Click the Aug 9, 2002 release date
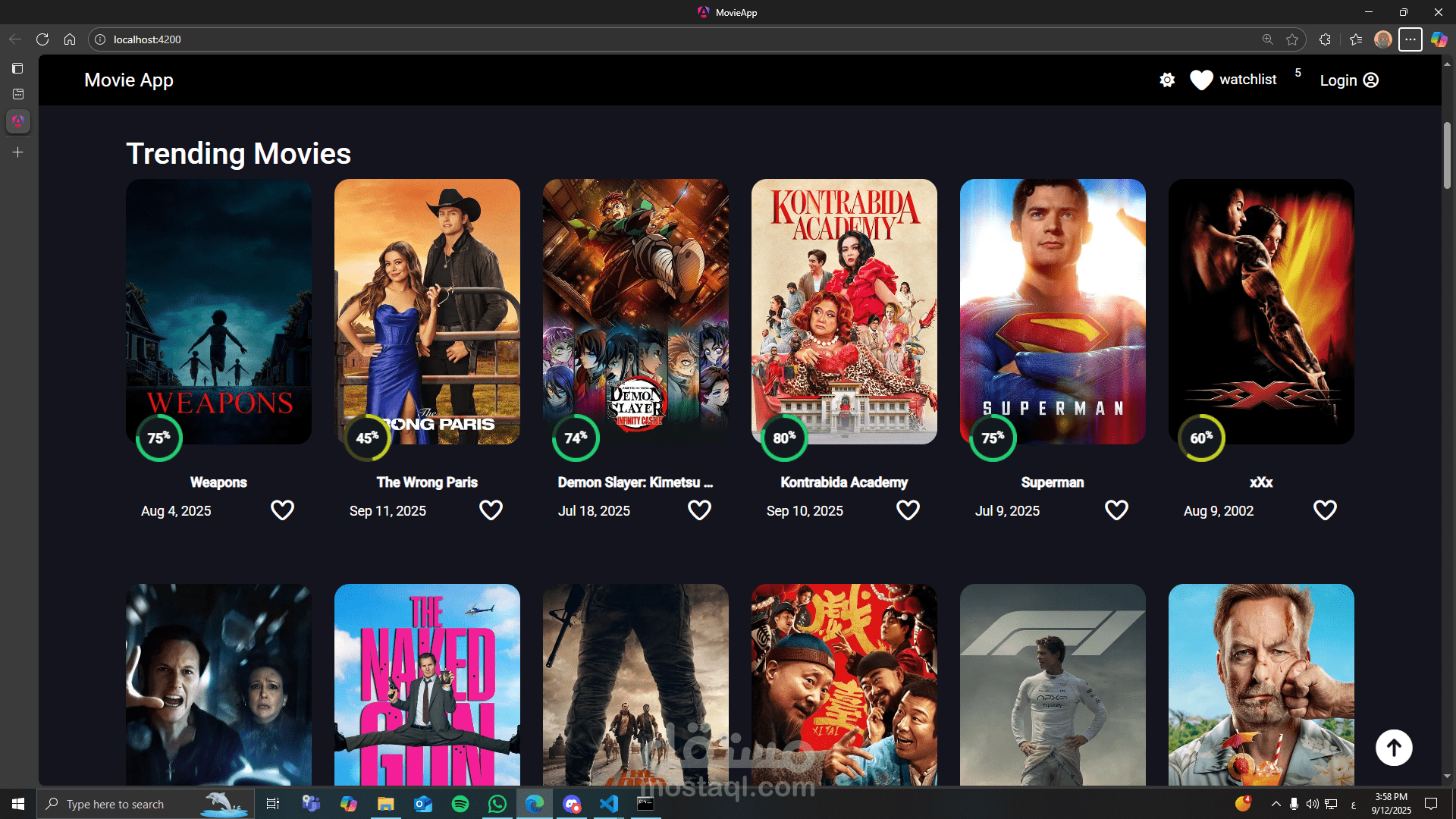Screen dimensions: 1456x819 (x=1219, y=511)
